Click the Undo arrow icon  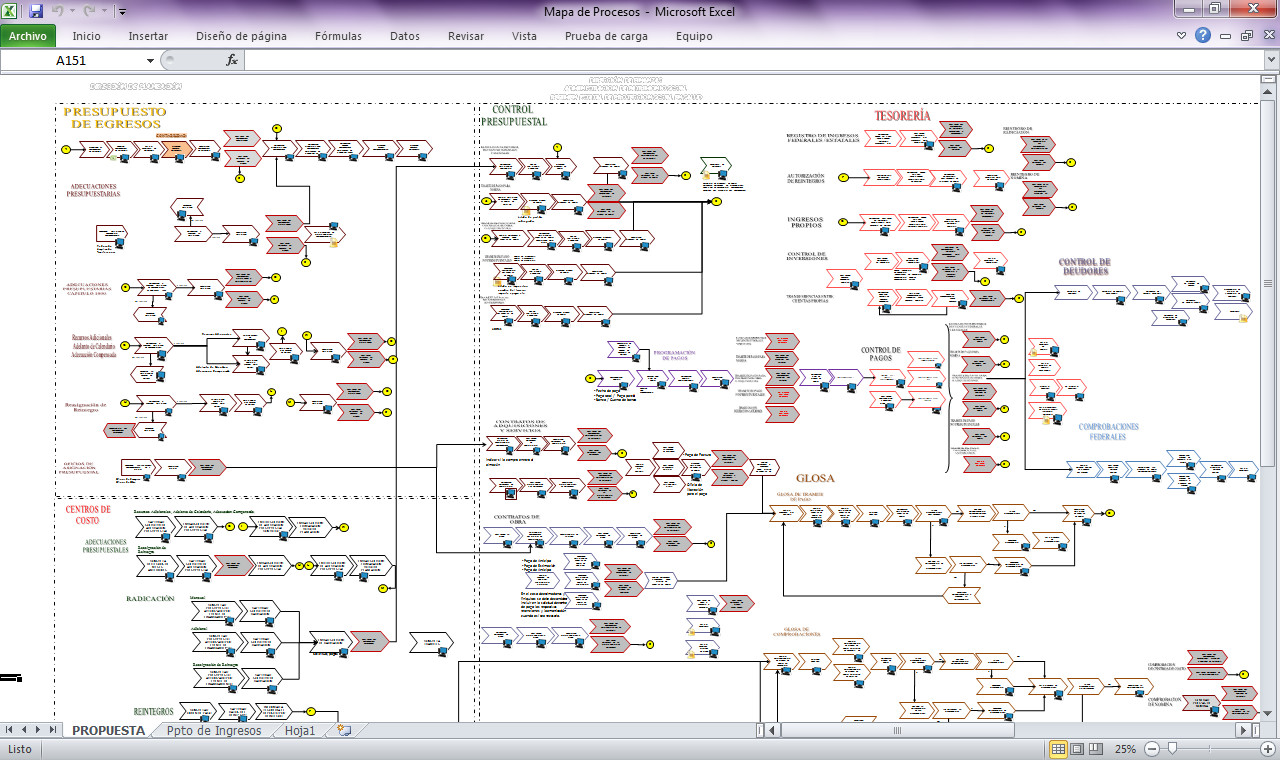click(x=59, y=12)
